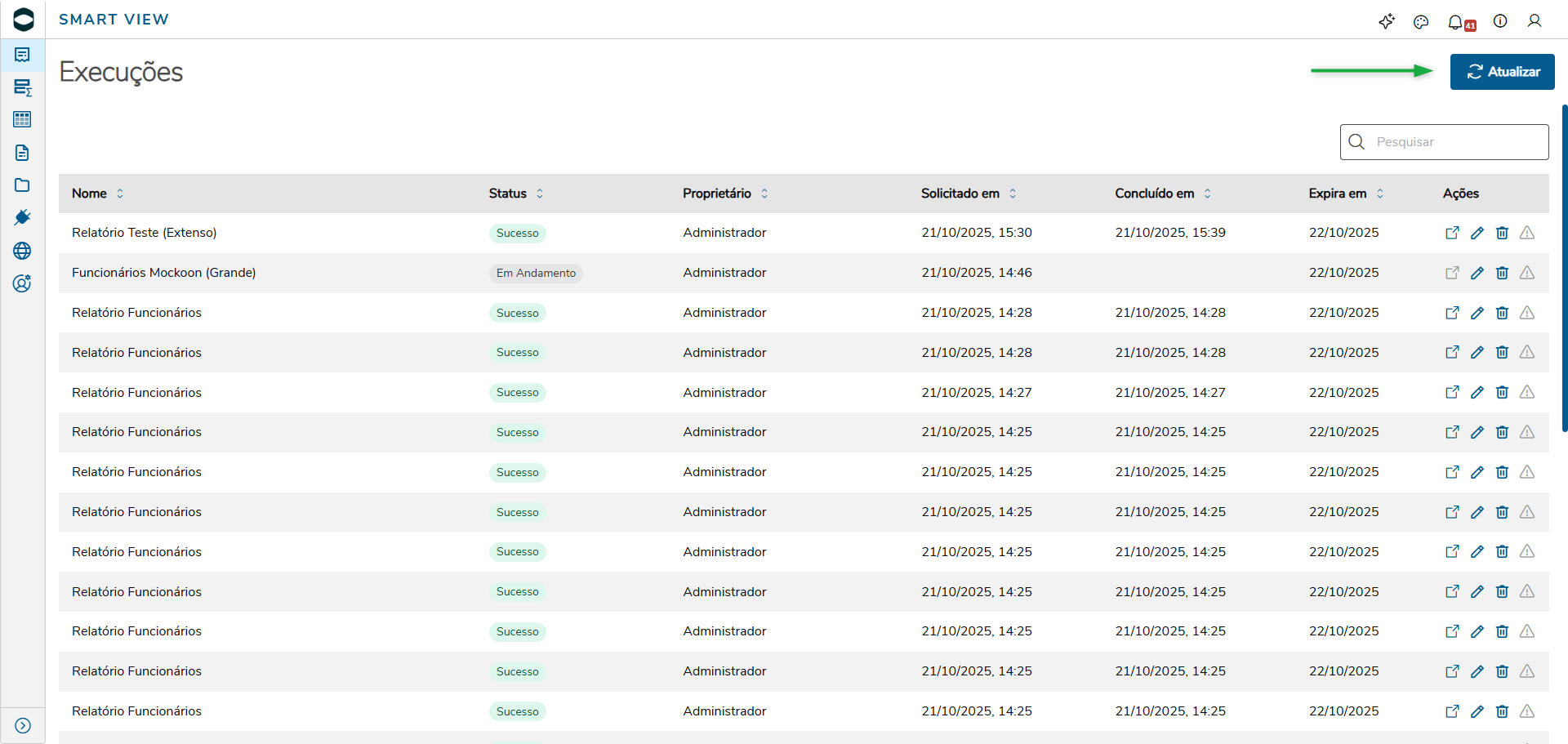Open result of Relatório Teste (Extenso)

[x=1452, y=233]
